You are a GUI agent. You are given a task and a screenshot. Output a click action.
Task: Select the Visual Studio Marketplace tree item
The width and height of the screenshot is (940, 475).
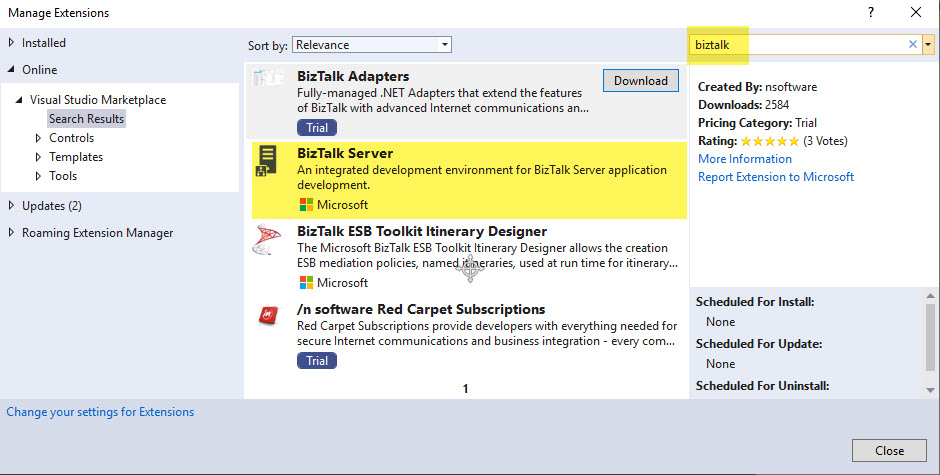pos(98,100)
